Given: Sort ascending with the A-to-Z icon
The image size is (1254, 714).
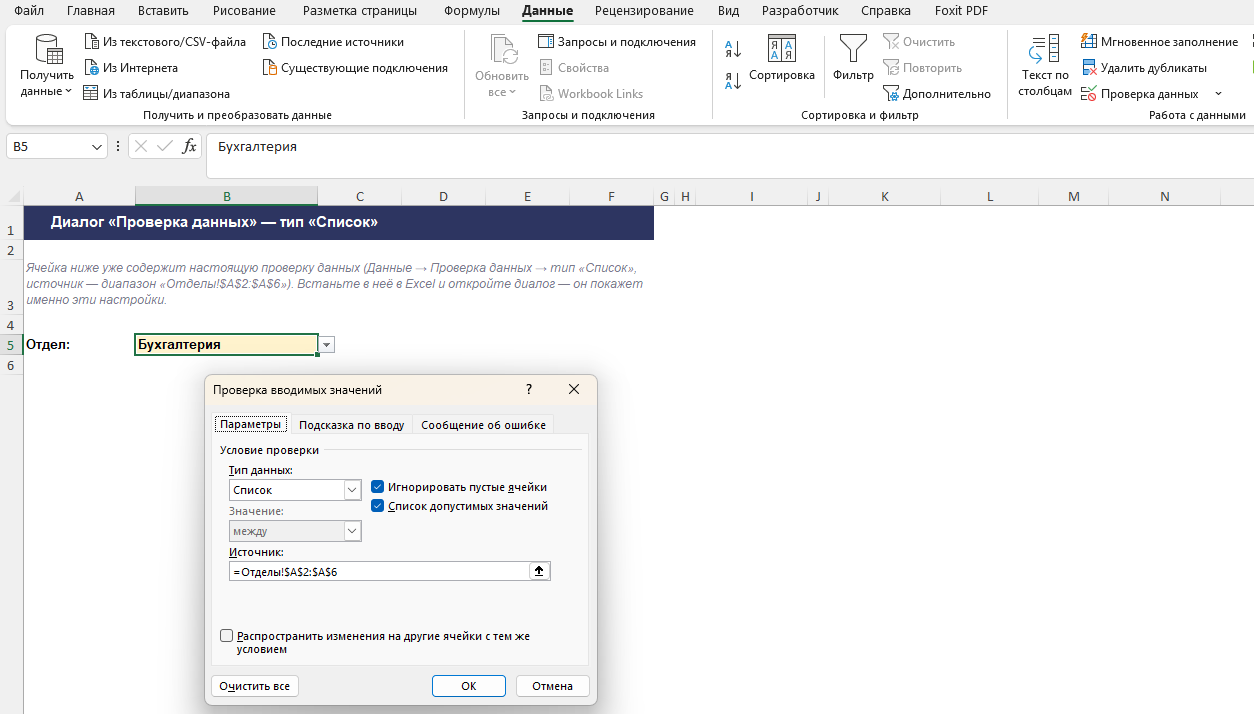Looking at the screenshot, I should tap(733, 49).
